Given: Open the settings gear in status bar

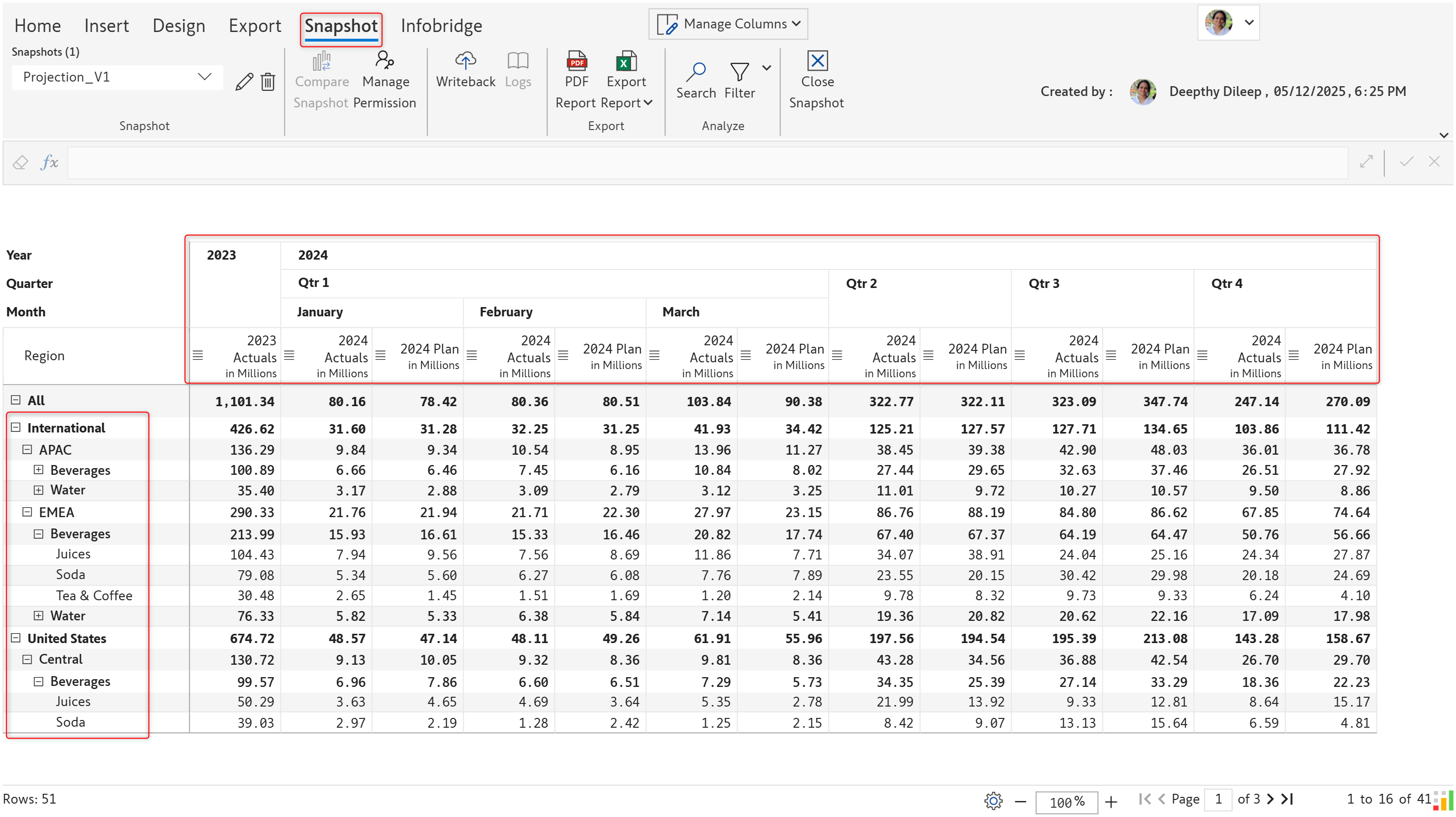Looking at the screenshot, I should click(993, 800).
